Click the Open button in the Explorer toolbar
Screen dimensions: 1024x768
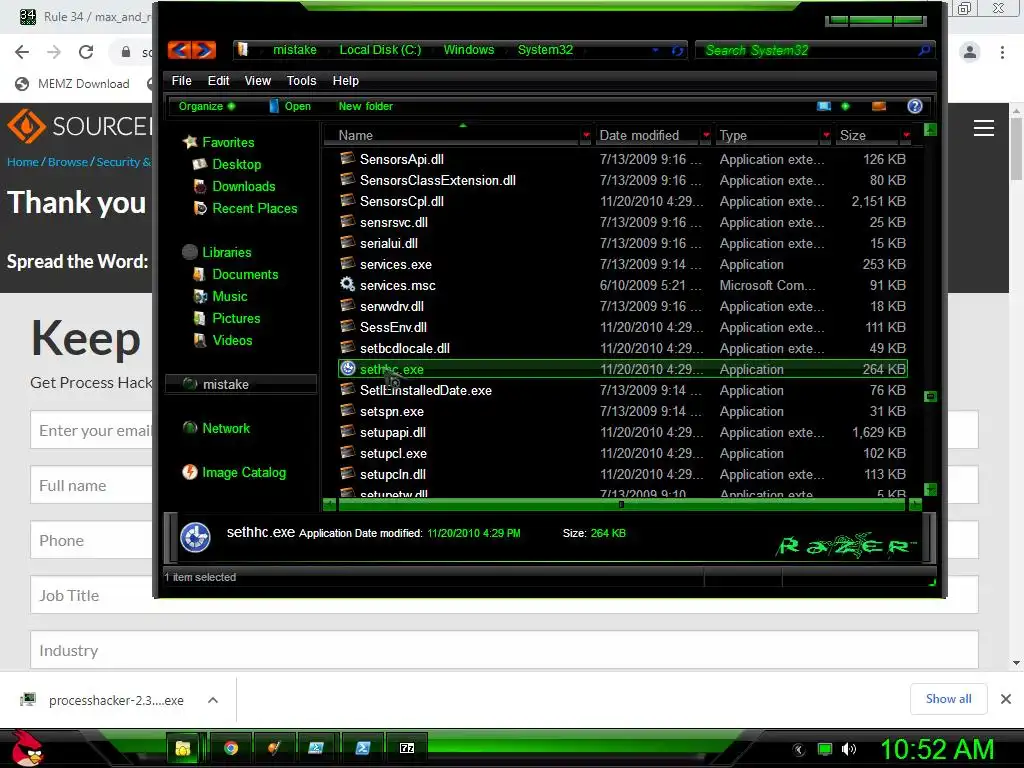pos(290,106)
